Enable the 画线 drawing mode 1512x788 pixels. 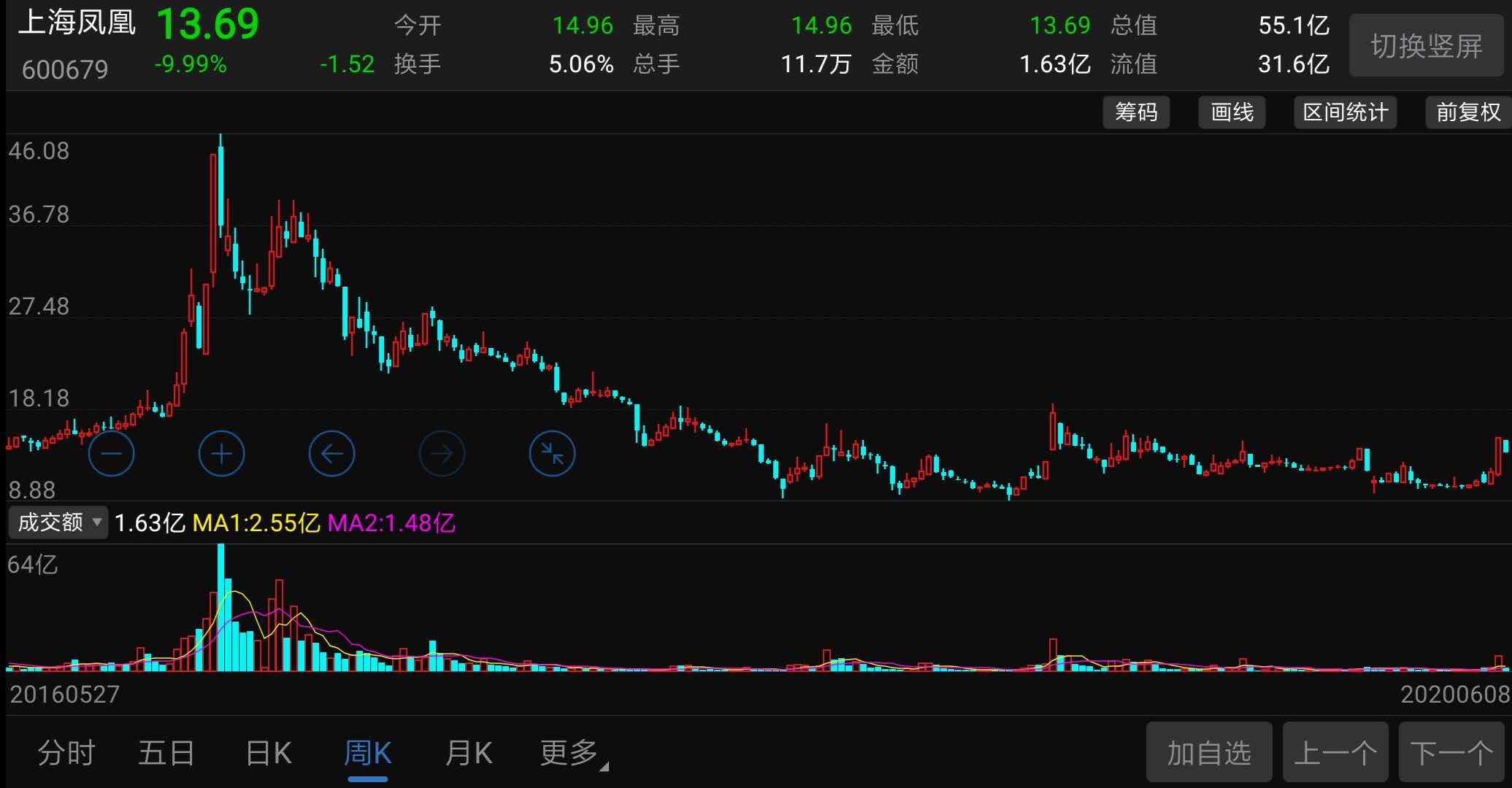pyautogui.click(x=1231, y=112)
